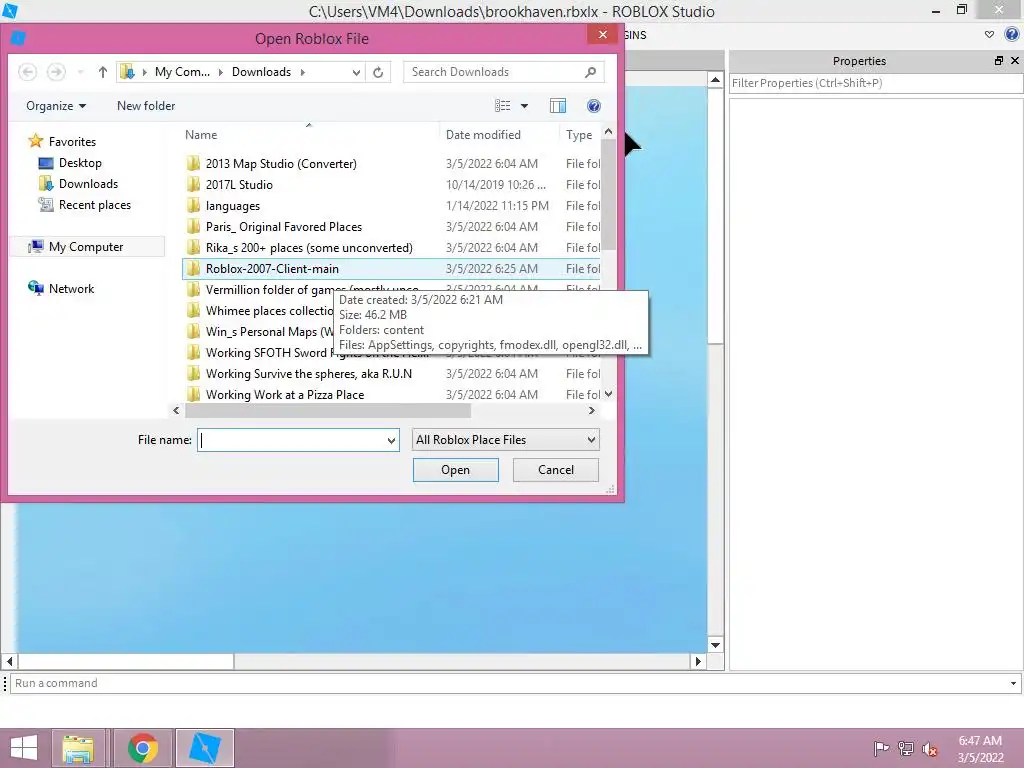This screenshot has width=1024, height=768.
Task: Open the recent locations dropdown beside Forward arrow
Action: pos(80,72)
